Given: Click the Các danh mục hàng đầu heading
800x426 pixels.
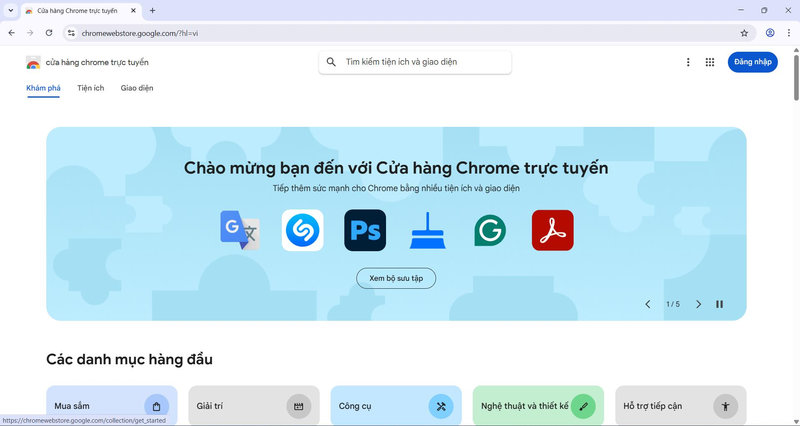Looking at the screenshot, I should 129,359.
